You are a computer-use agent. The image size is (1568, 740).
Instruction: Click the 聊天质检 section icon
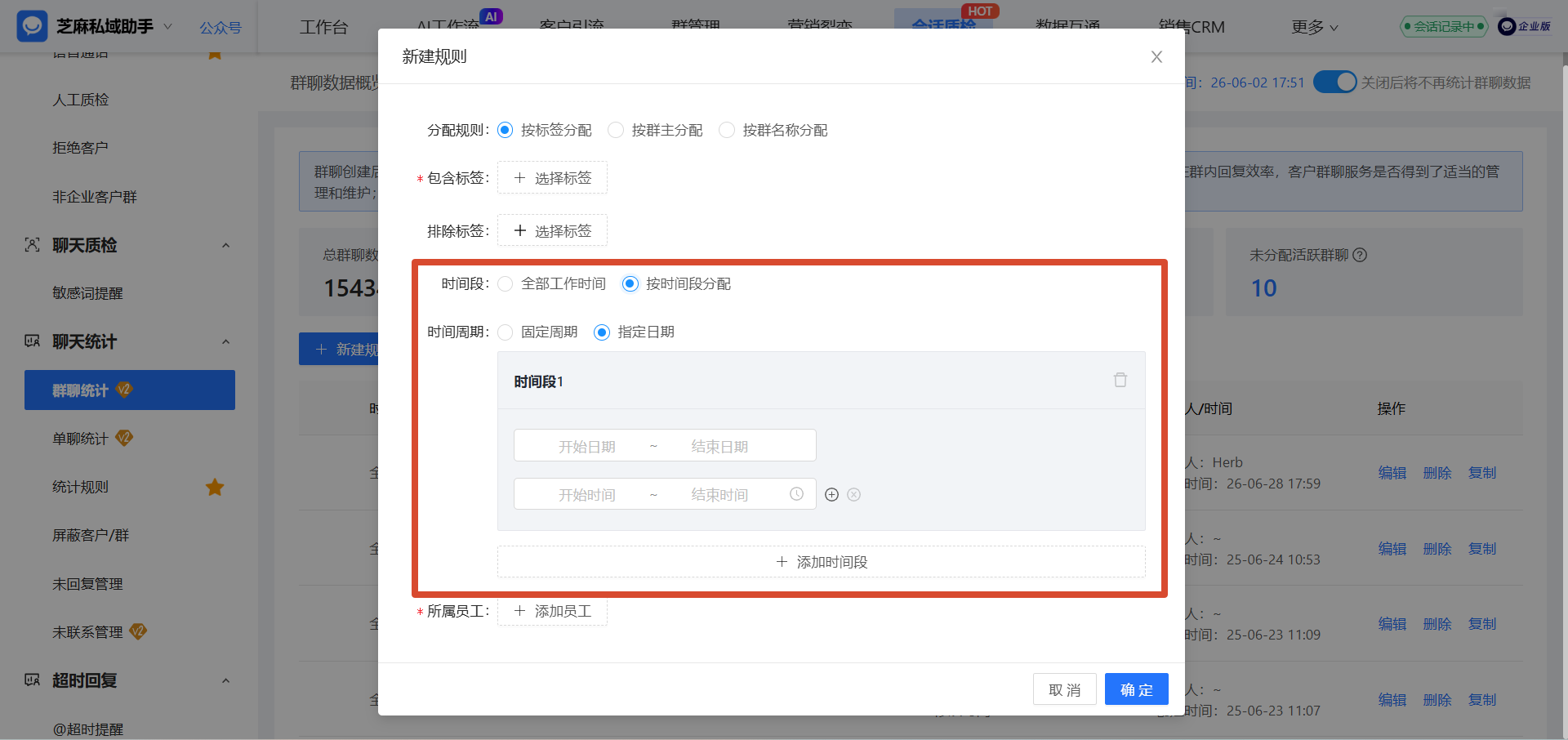click(x=32, y=245)
